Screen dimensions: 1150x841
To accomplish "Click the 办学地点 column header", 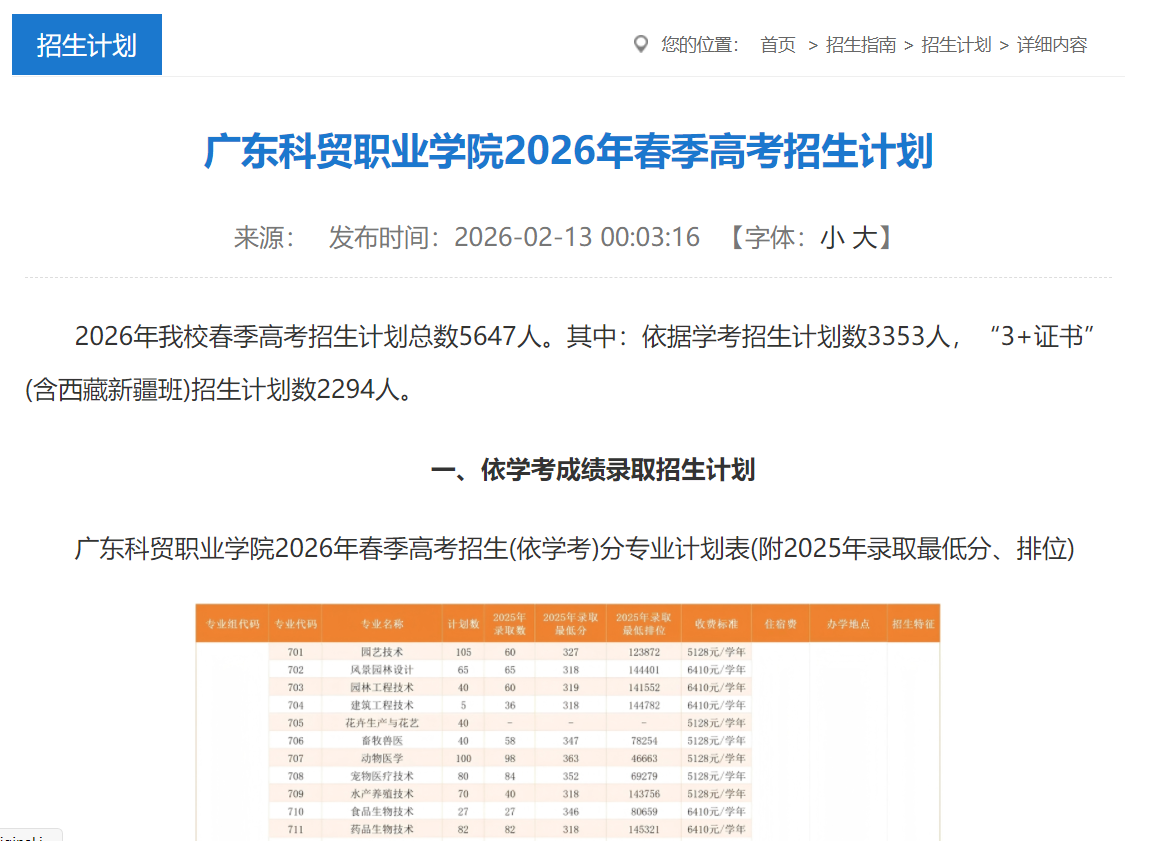I will click(x=846, y=620).
